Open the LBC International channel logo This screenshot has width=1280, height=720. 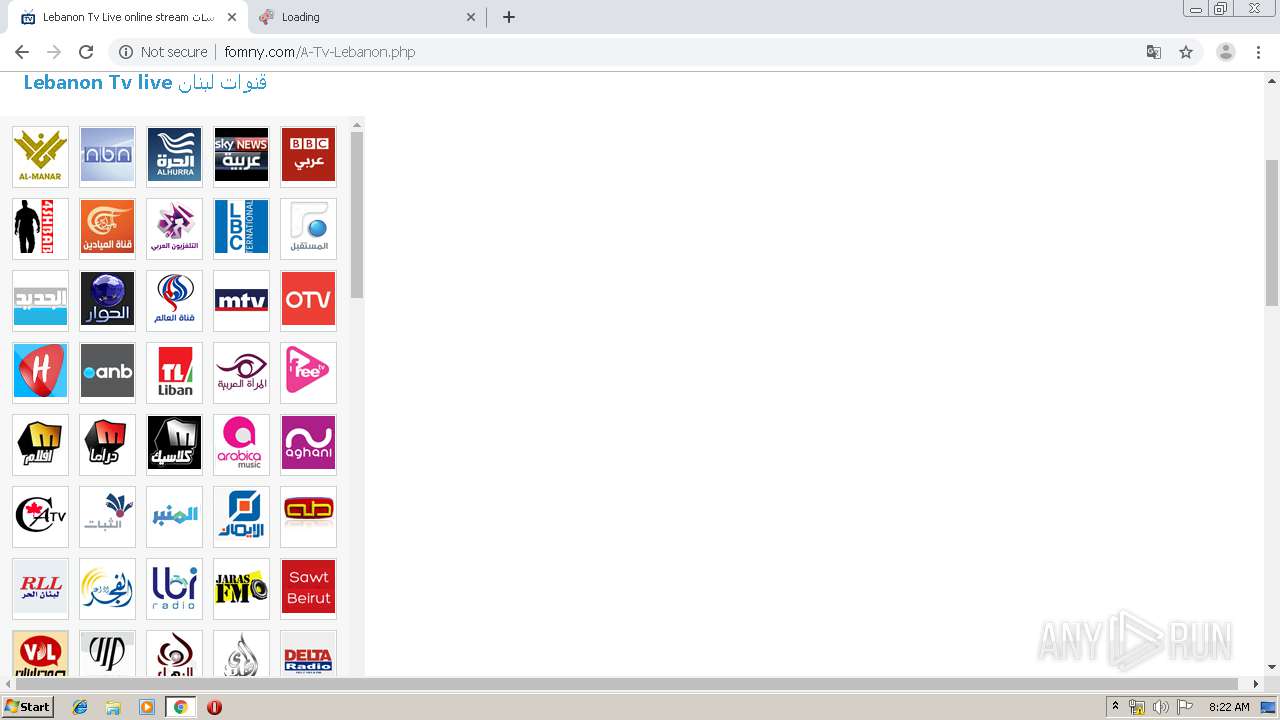coord(242,228)
